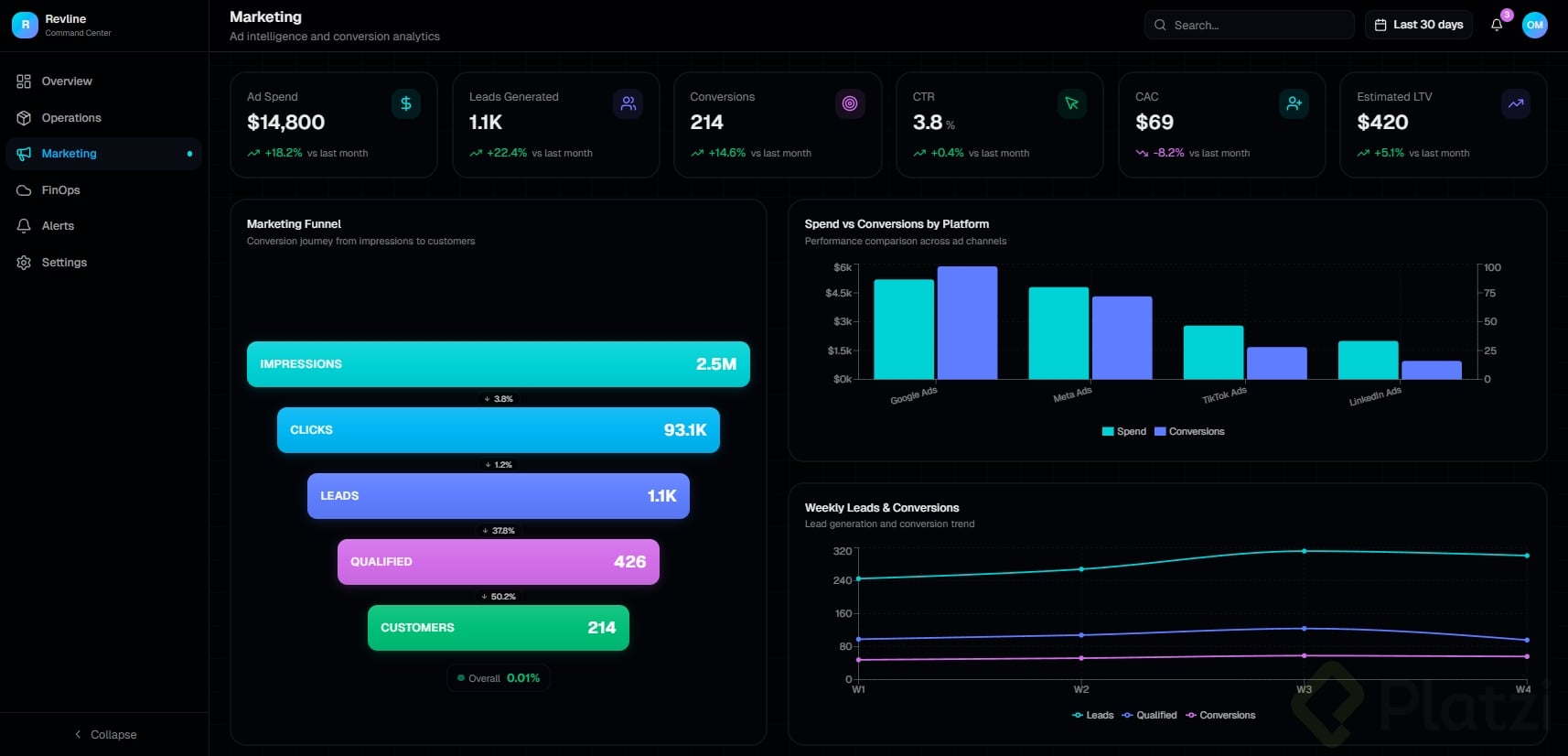Select the Clicks funnel stage bar
The width and height of the screenshot is (1568, 756).
click(499, 430)
